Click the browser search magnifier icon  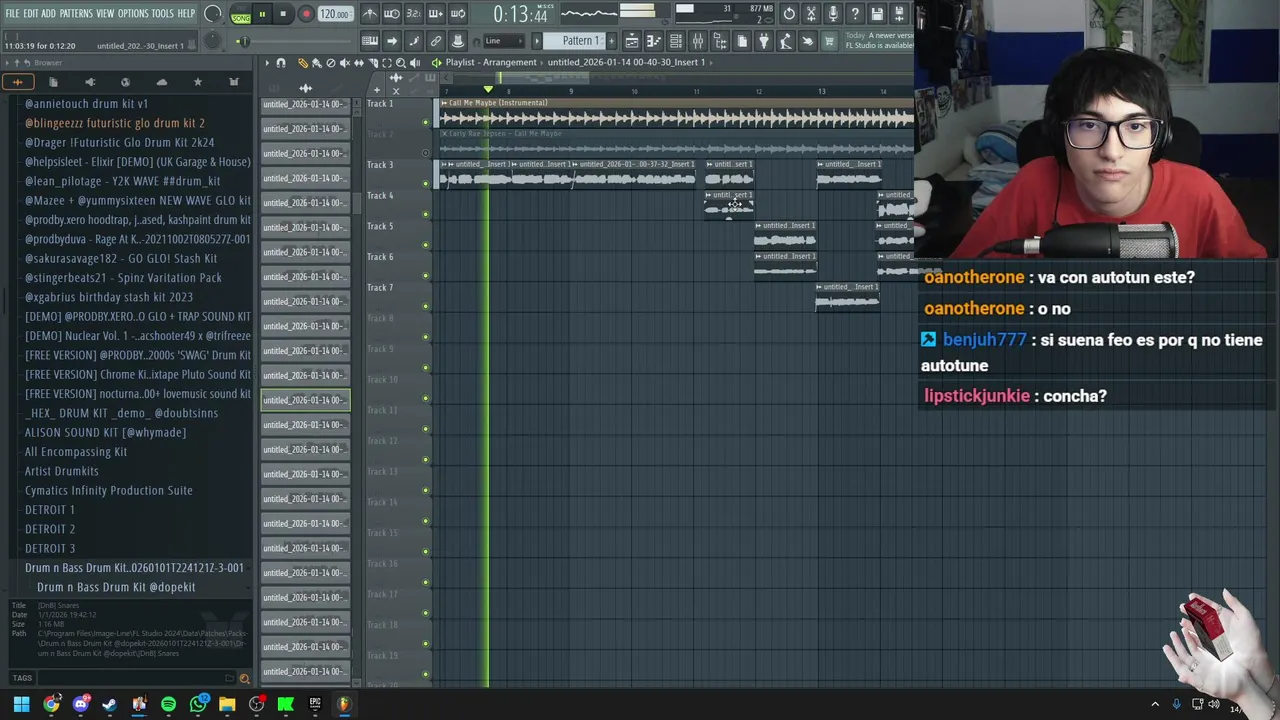tap(244, 678)
